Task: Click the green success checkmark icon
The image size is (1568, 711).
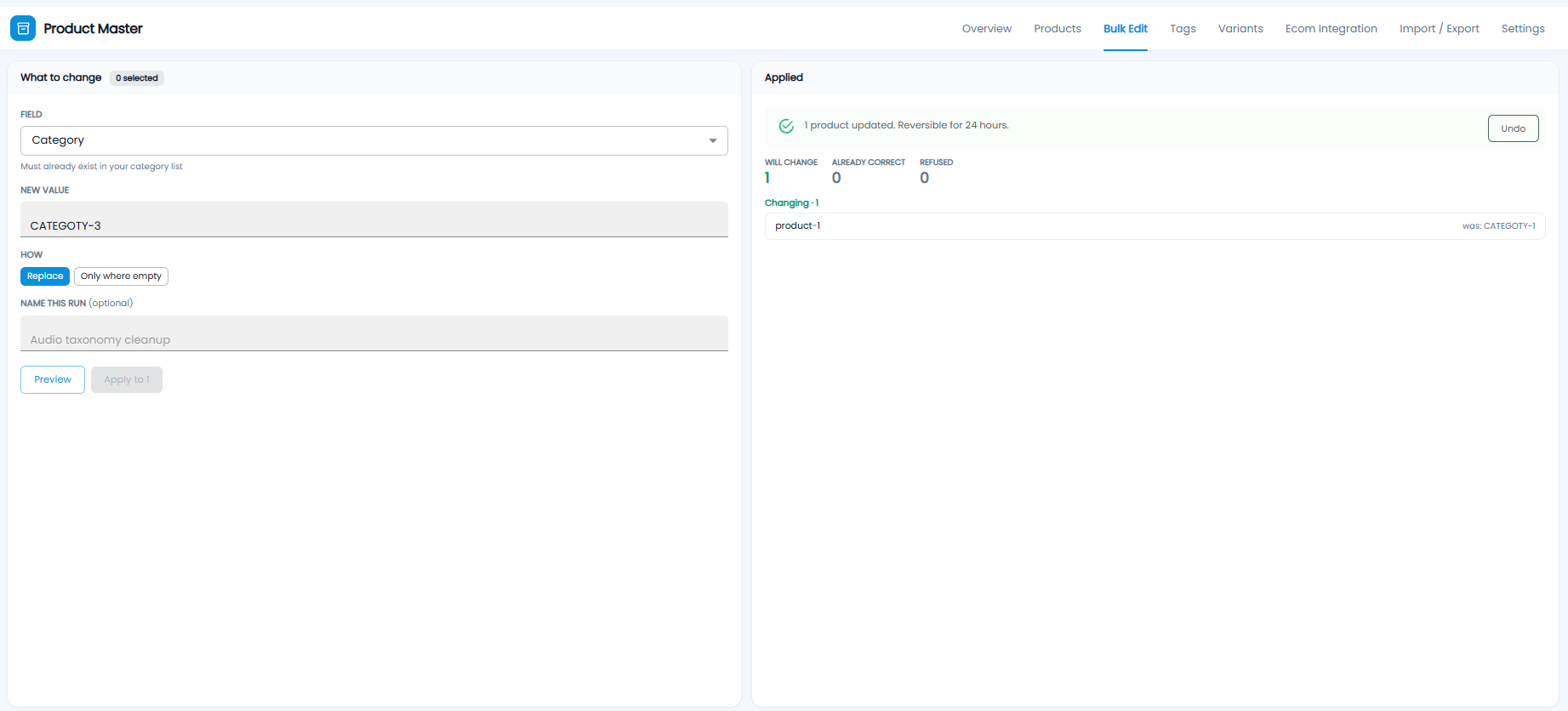Action: (x=786, y=126)
